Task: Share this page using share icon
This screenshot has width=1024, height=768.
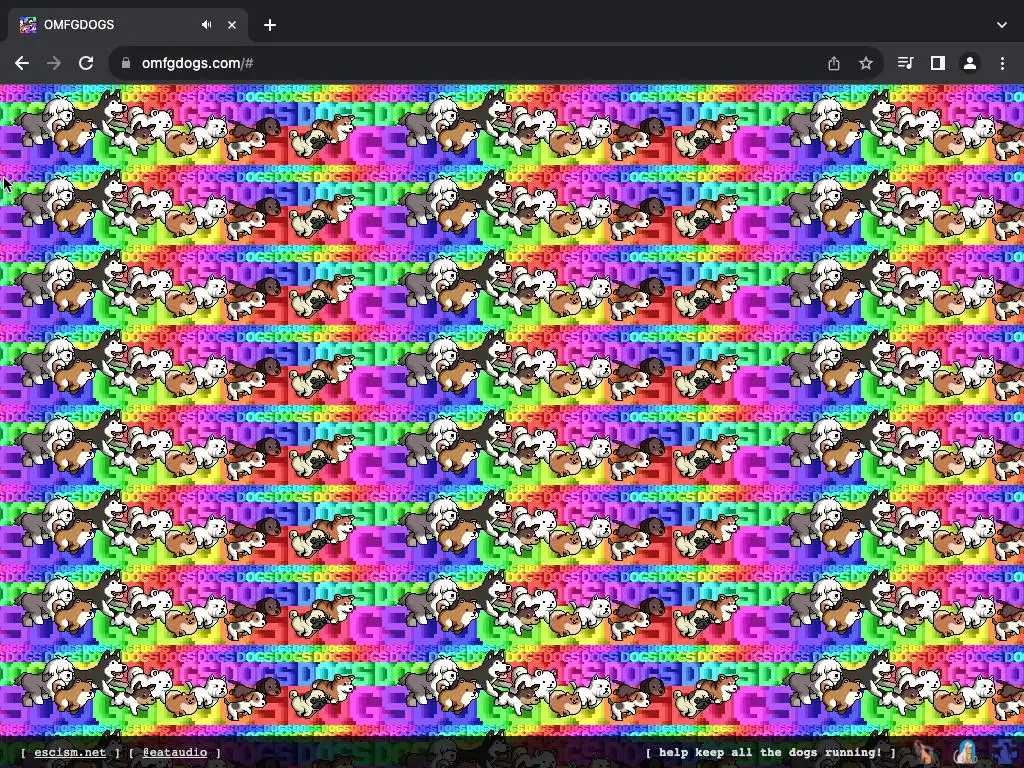Action: pyautogui.click(x=834, y=63)
